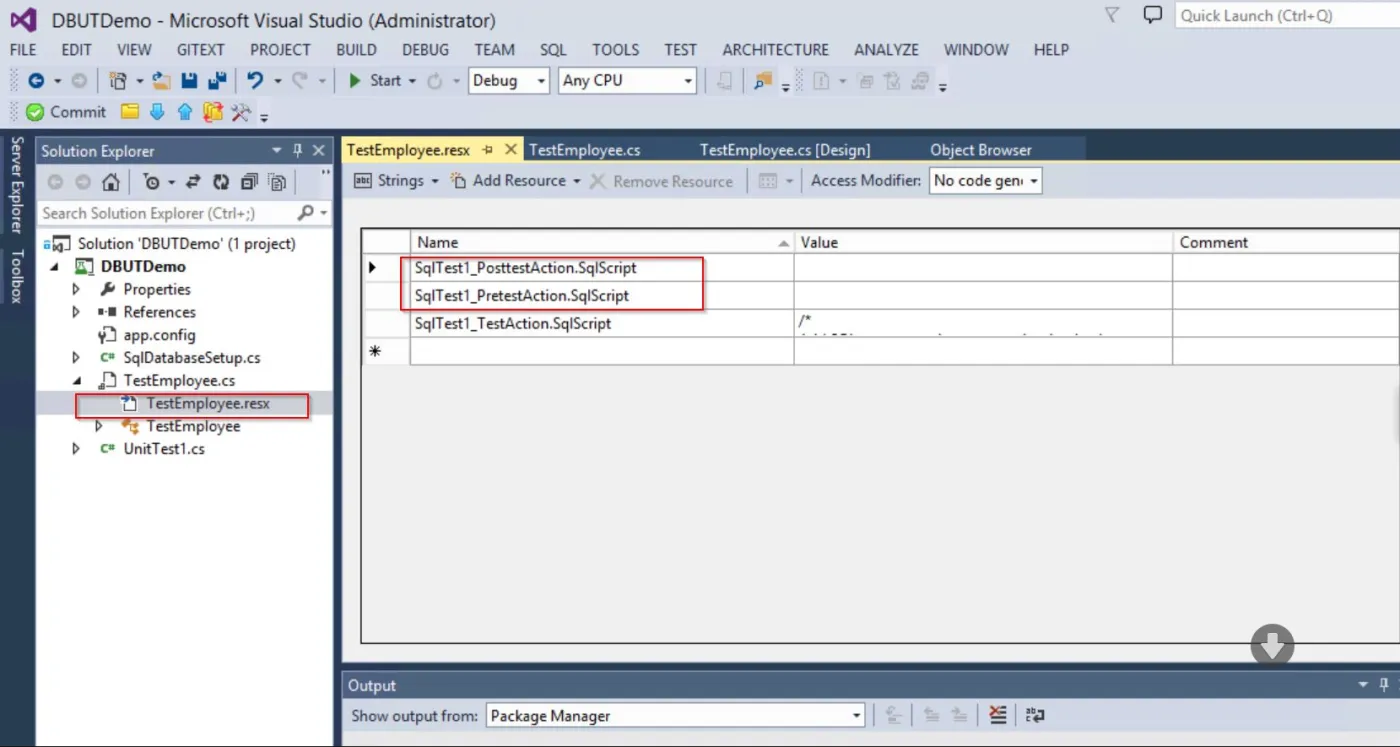Select SqlDatabaseSetup.cs in Solution Explorer
Screen dimensions: 1400x747
(x=192, y=358)
